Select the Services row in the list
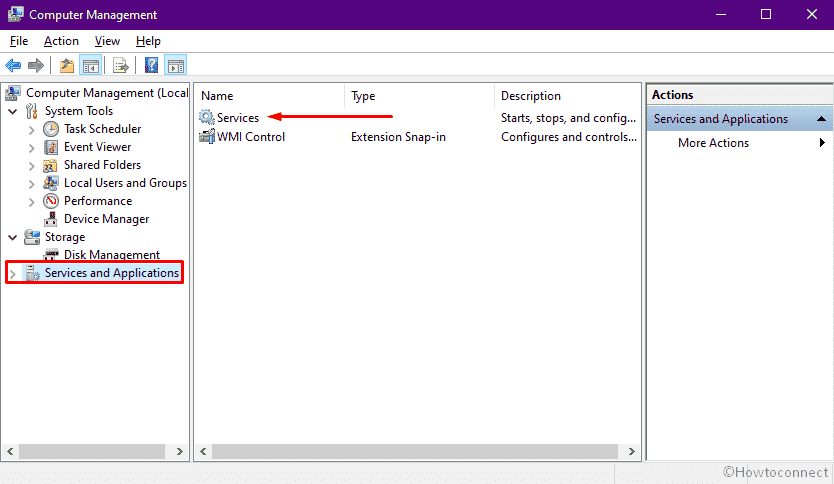This screenshot has width=834, height=484. point(238,118)
